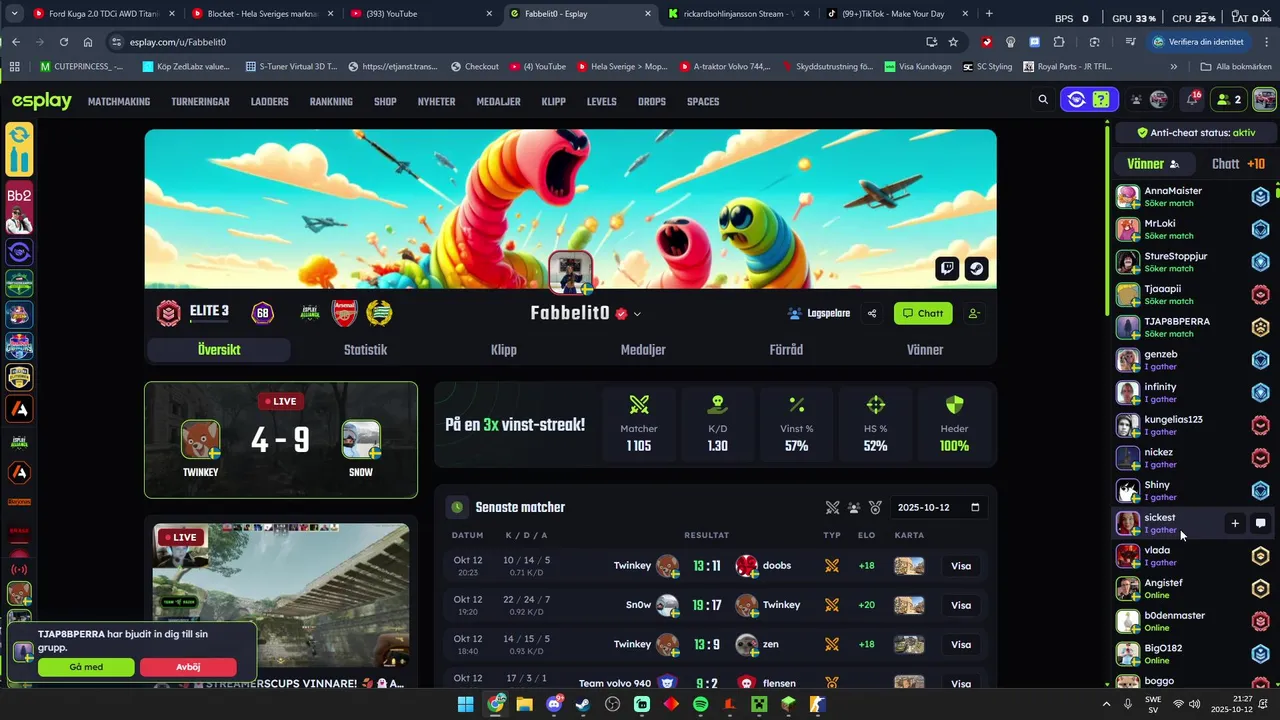Click the Windows Start button
This screenshot has width=1280, height=720.
466,704
